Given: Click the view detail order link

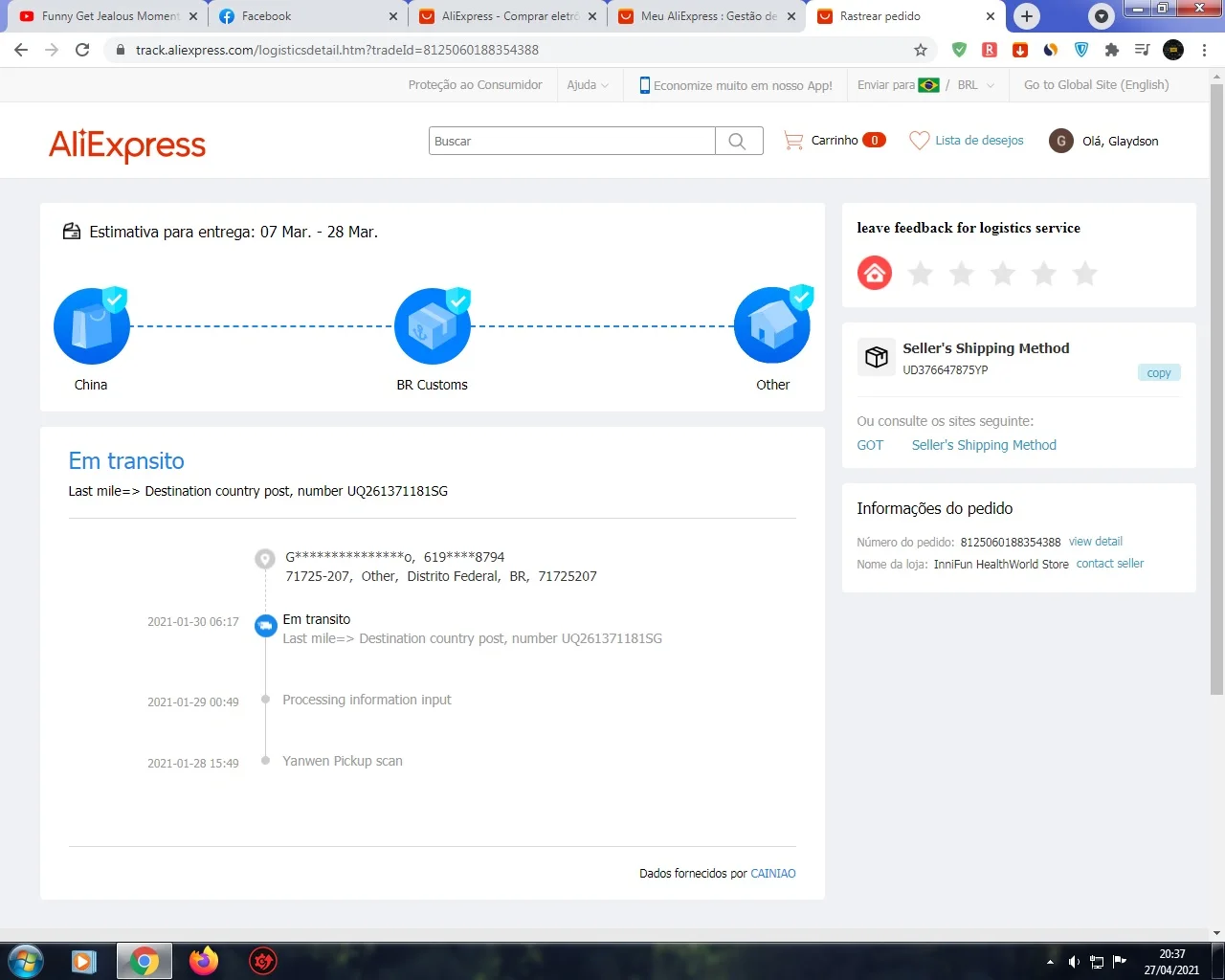Looking at the screenshot, I should [x=1096, y=542].
